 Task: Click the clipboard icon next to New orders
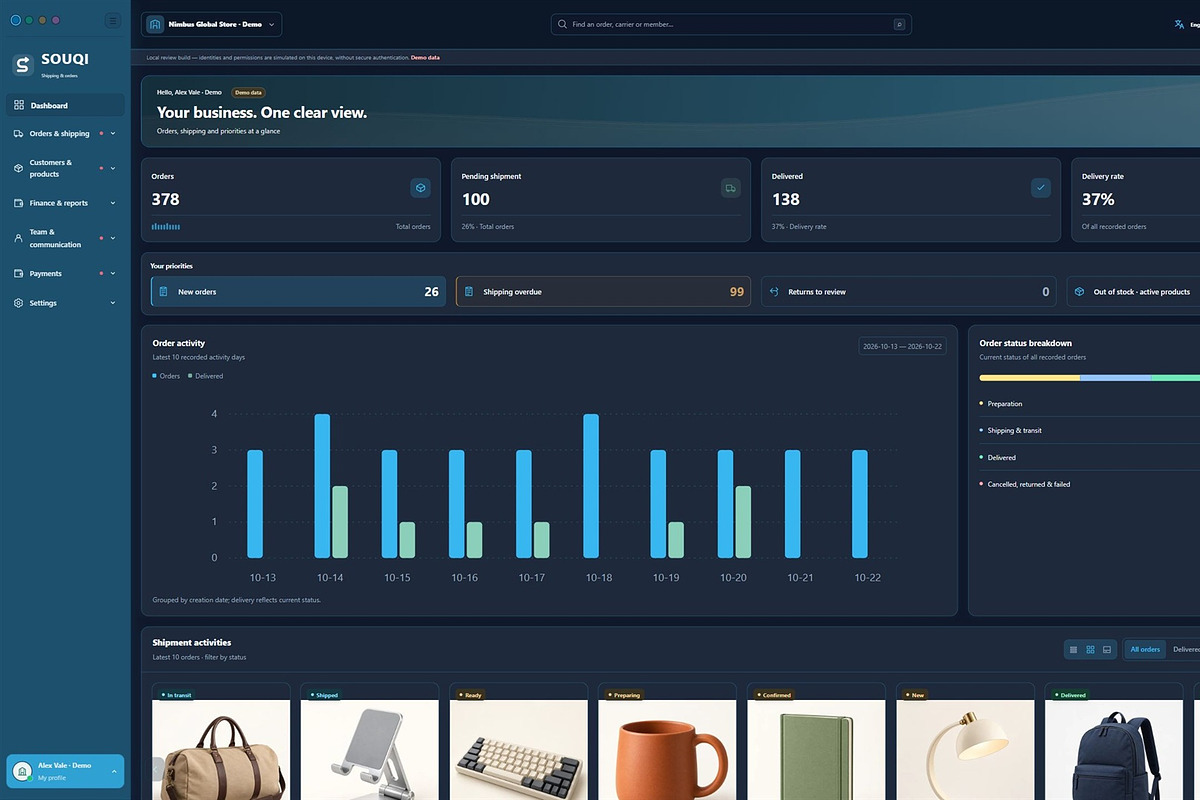164,292
